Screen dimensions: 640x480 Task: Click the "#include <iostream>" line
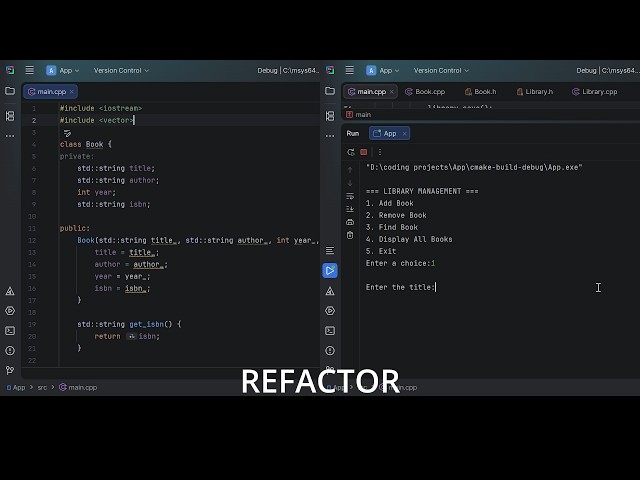101,108
